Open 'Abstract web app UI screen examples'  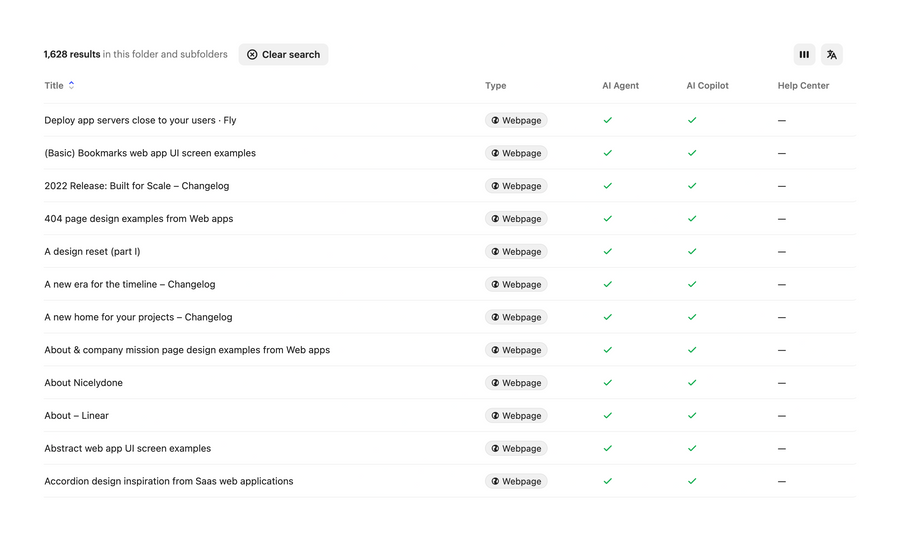[127, 448]
